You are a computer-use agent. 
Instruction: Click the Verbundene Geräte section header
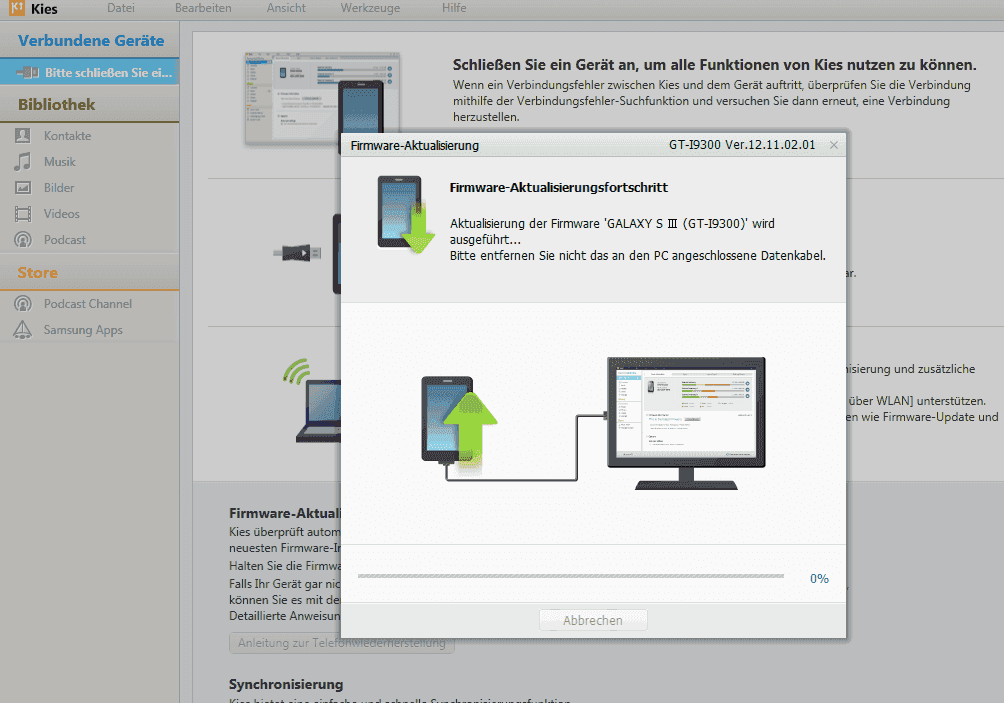[91, 40]
